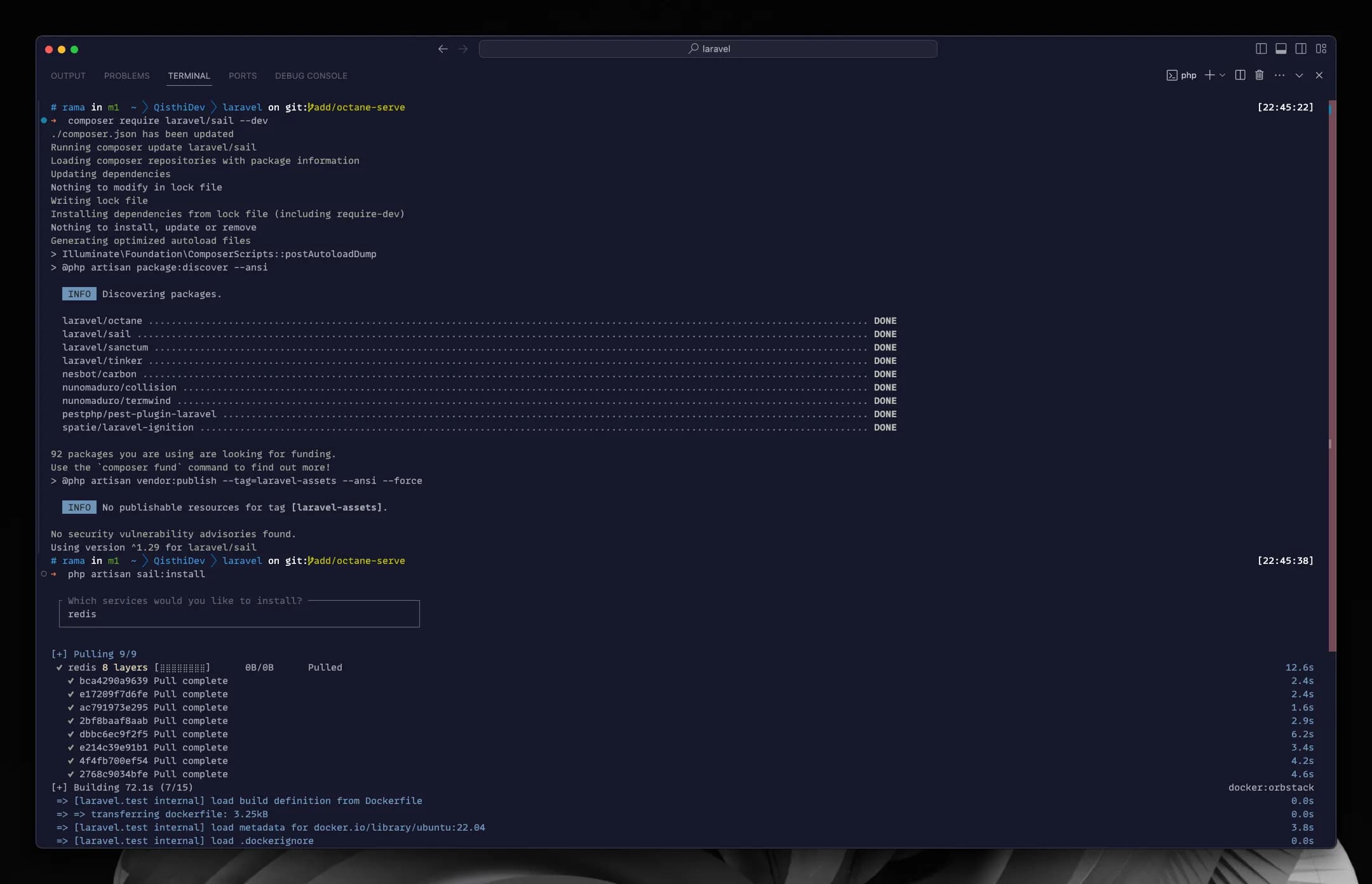Create a new terminal with the plus icon

(1209, 76)
